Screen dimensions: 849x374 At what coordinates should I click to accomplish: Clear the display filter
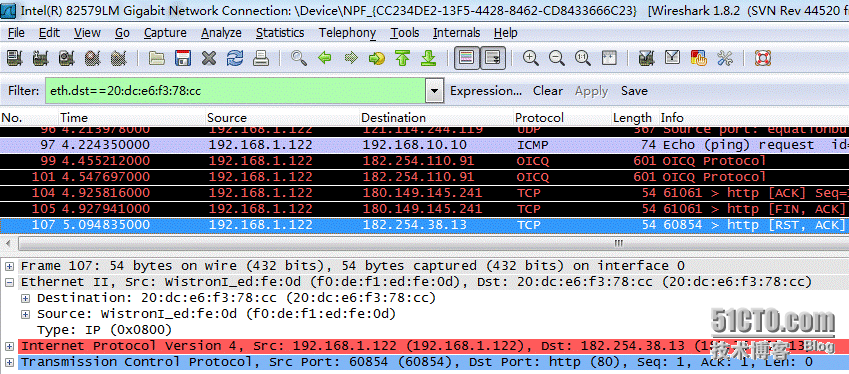point(547,91)
